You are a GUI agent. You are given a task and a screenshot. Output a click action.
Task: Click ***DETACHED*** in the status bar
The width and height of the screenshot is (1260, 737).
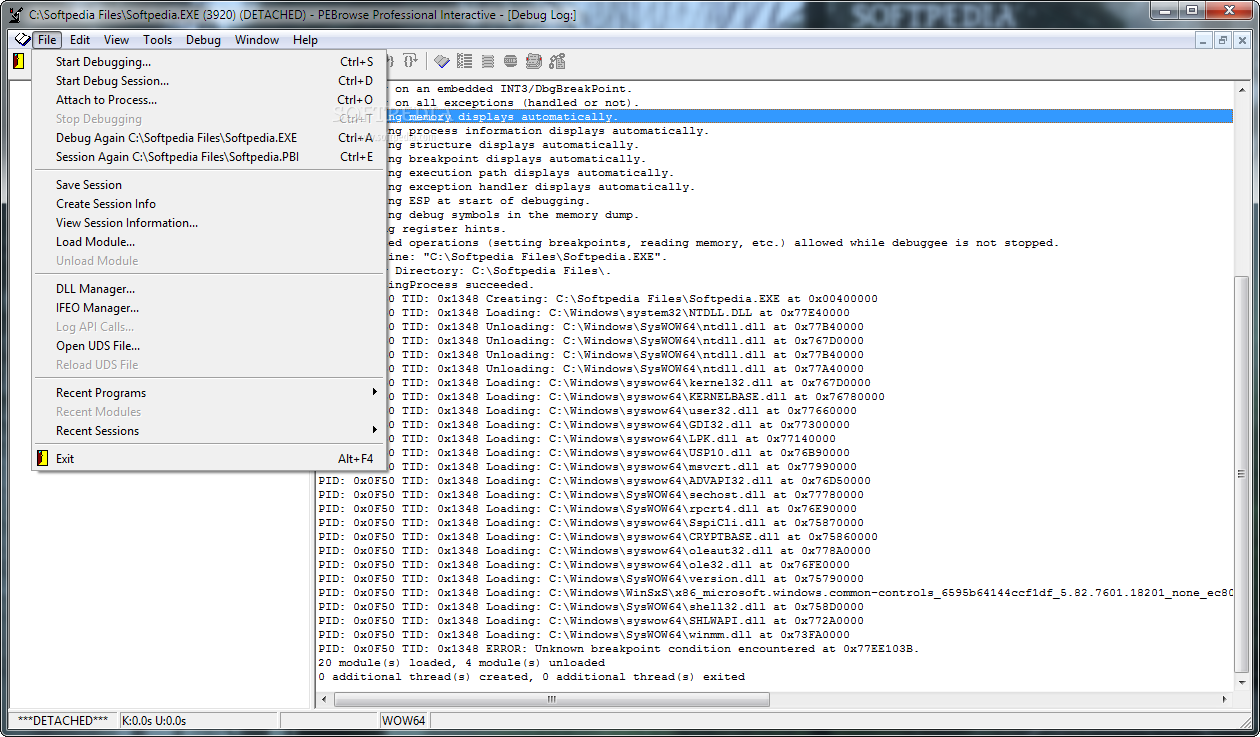pos(63,720)
